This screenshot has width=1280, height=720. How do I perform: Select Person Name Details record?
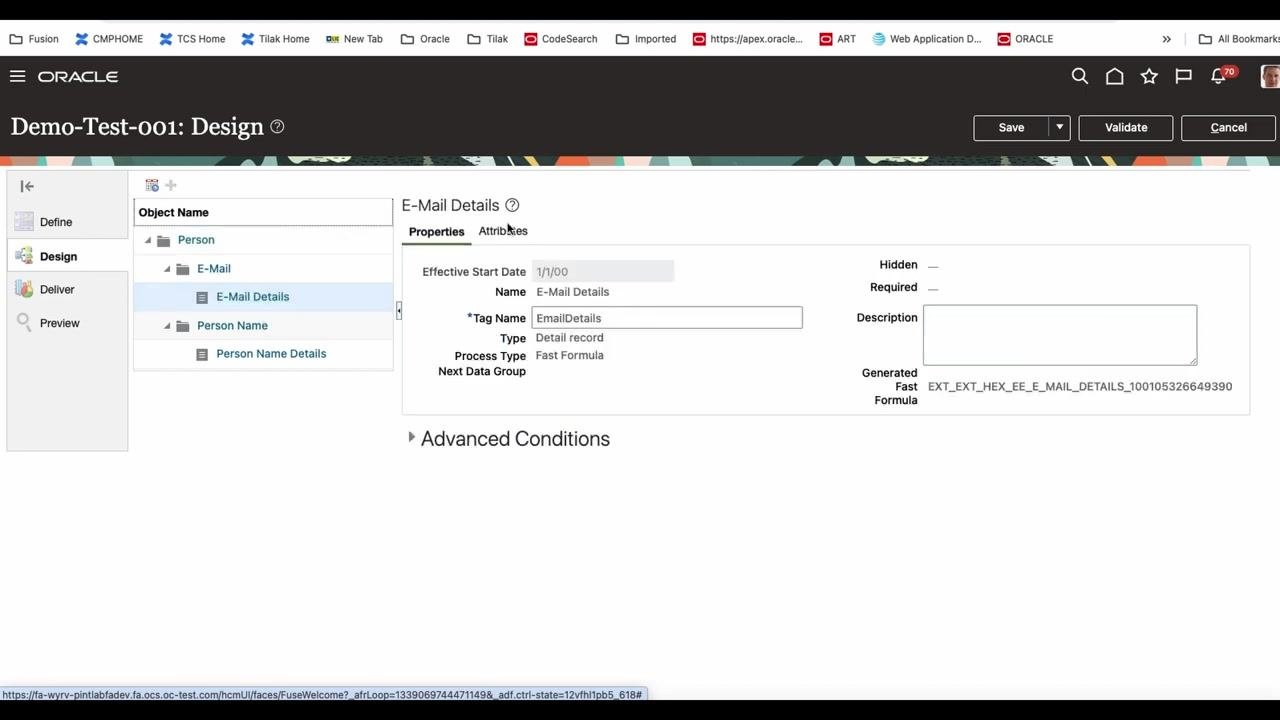point(271,354)
